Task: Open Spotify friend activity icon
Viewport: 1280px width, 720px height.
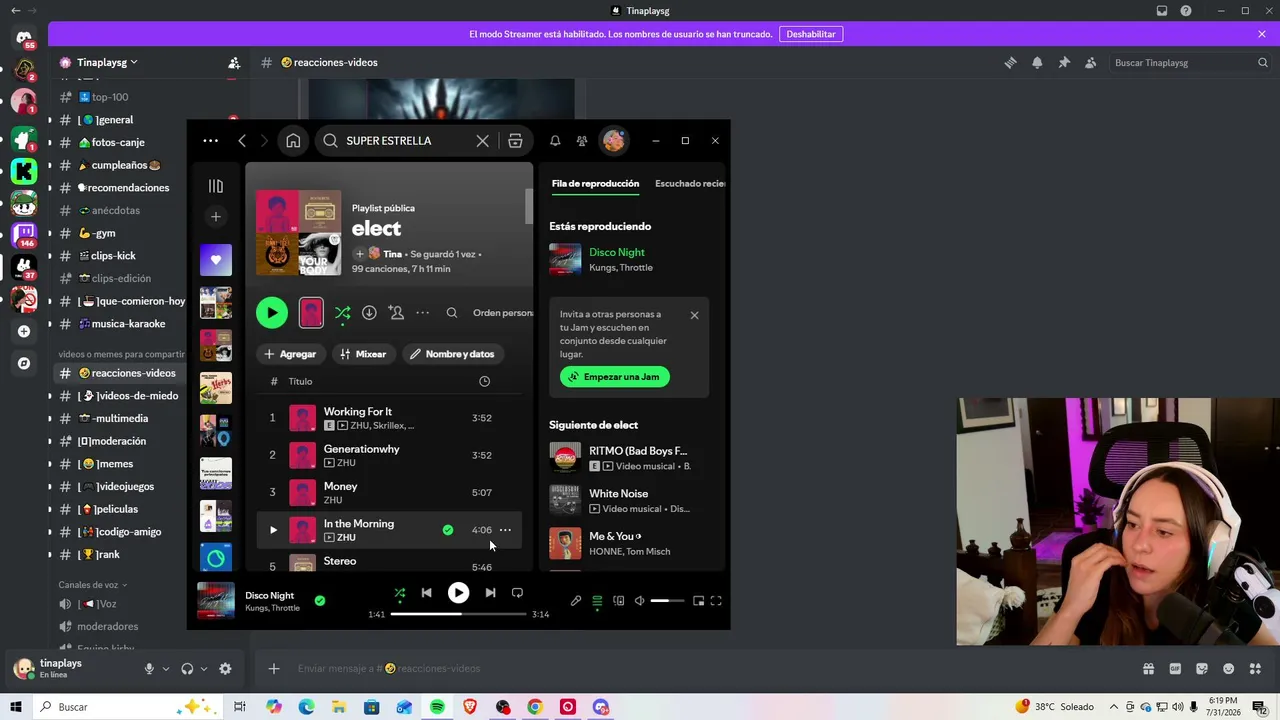Action: click(x=582, y=141)
